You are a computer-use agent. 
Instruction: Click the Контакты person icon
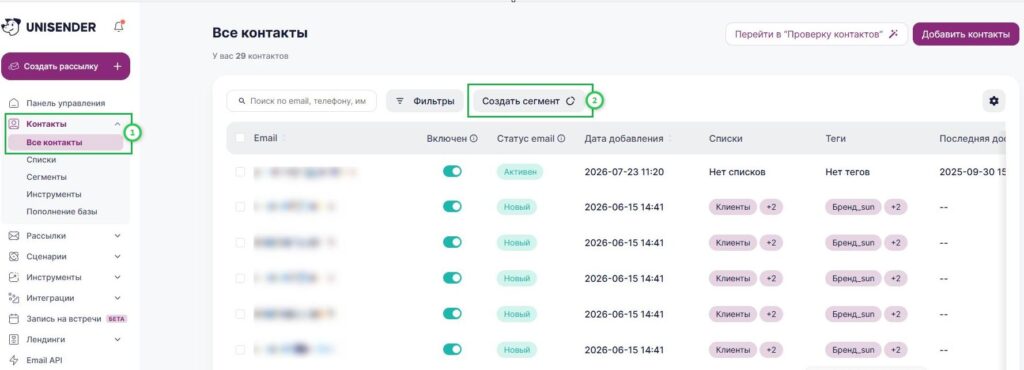tap(14, 124)
